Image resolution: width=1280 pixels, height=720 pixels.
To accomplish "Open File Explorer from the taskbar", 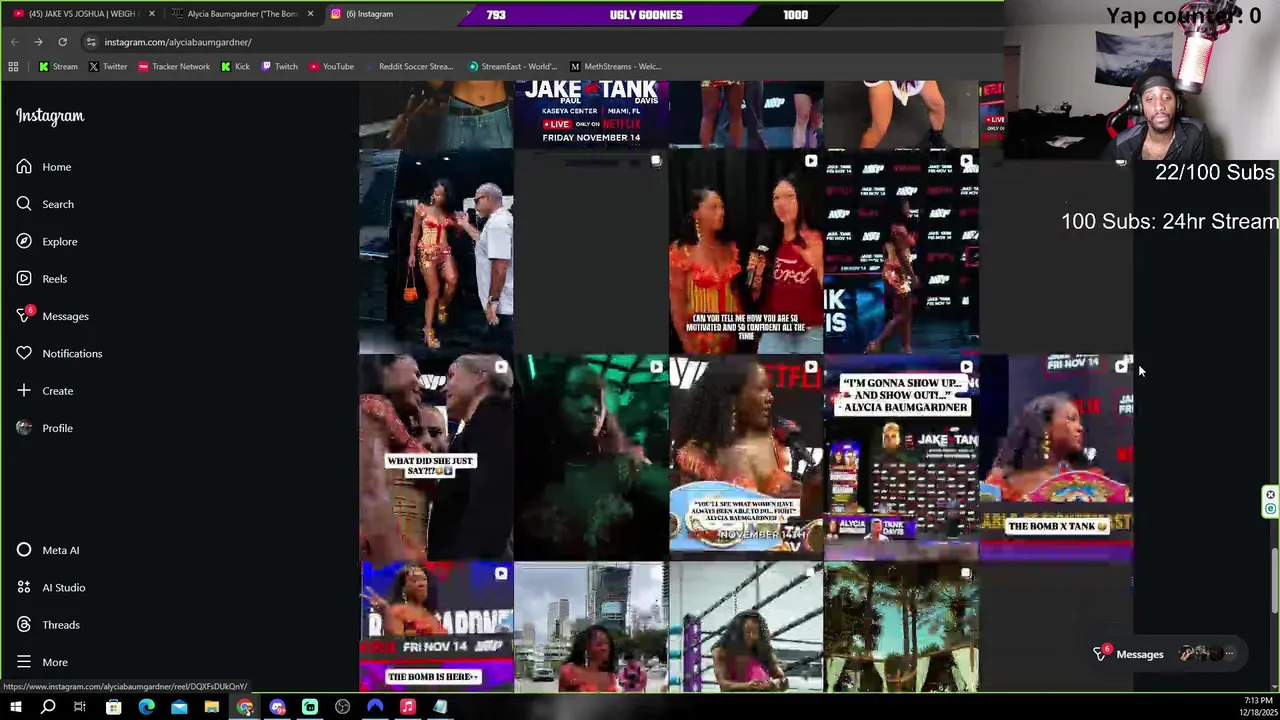I will (211, 707).
